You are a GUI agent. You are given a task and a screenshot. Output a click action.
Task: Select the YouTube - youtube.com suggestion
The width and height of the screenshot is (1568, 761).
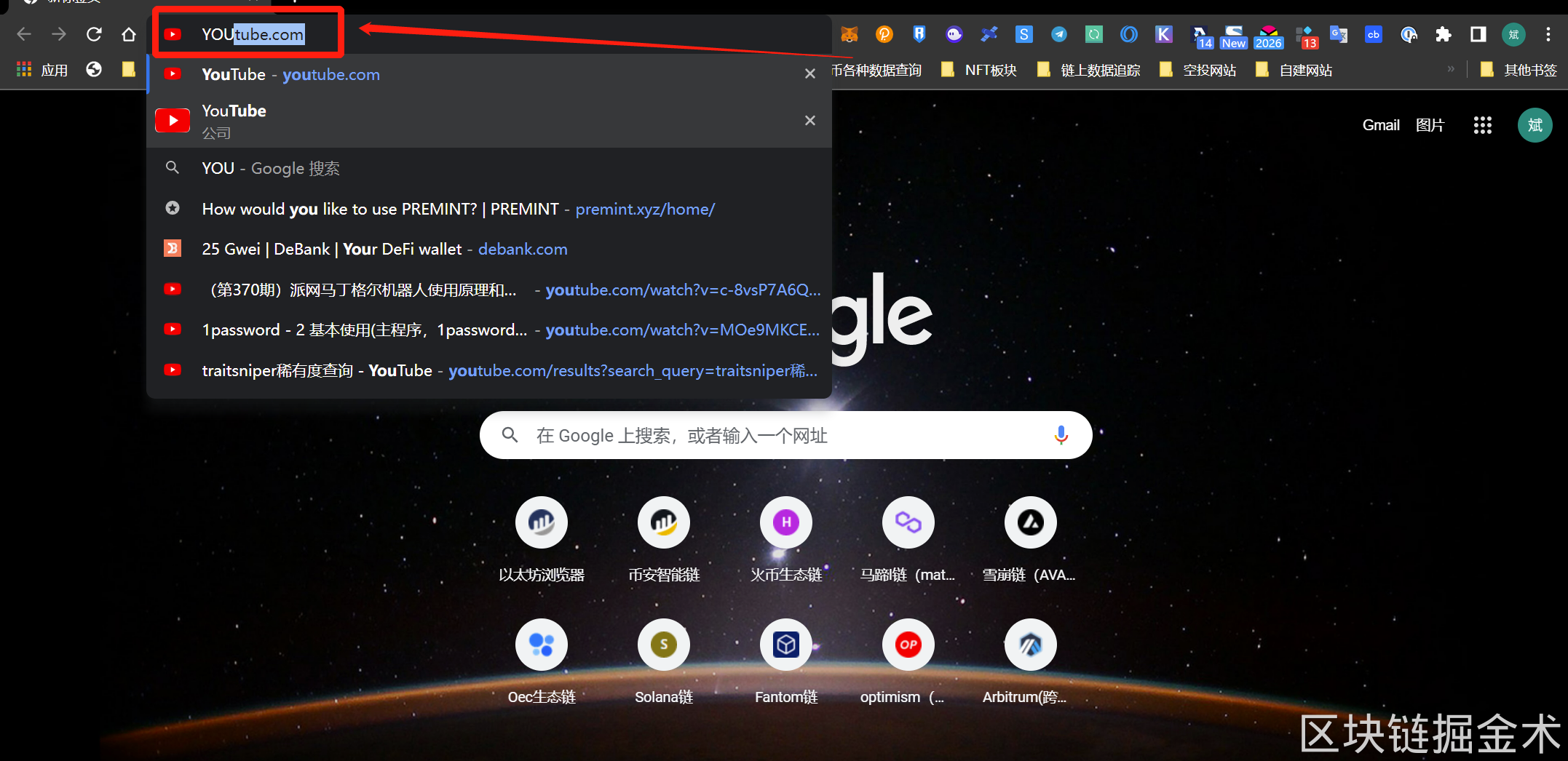coord(489,74)
